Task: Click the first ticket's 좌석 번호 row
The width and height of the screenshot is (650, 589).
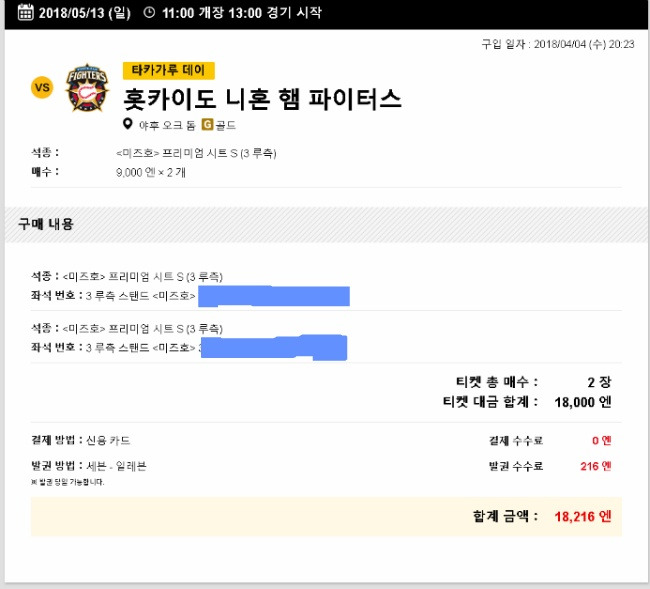Action: pyautogui.click(x=190, y=296)
